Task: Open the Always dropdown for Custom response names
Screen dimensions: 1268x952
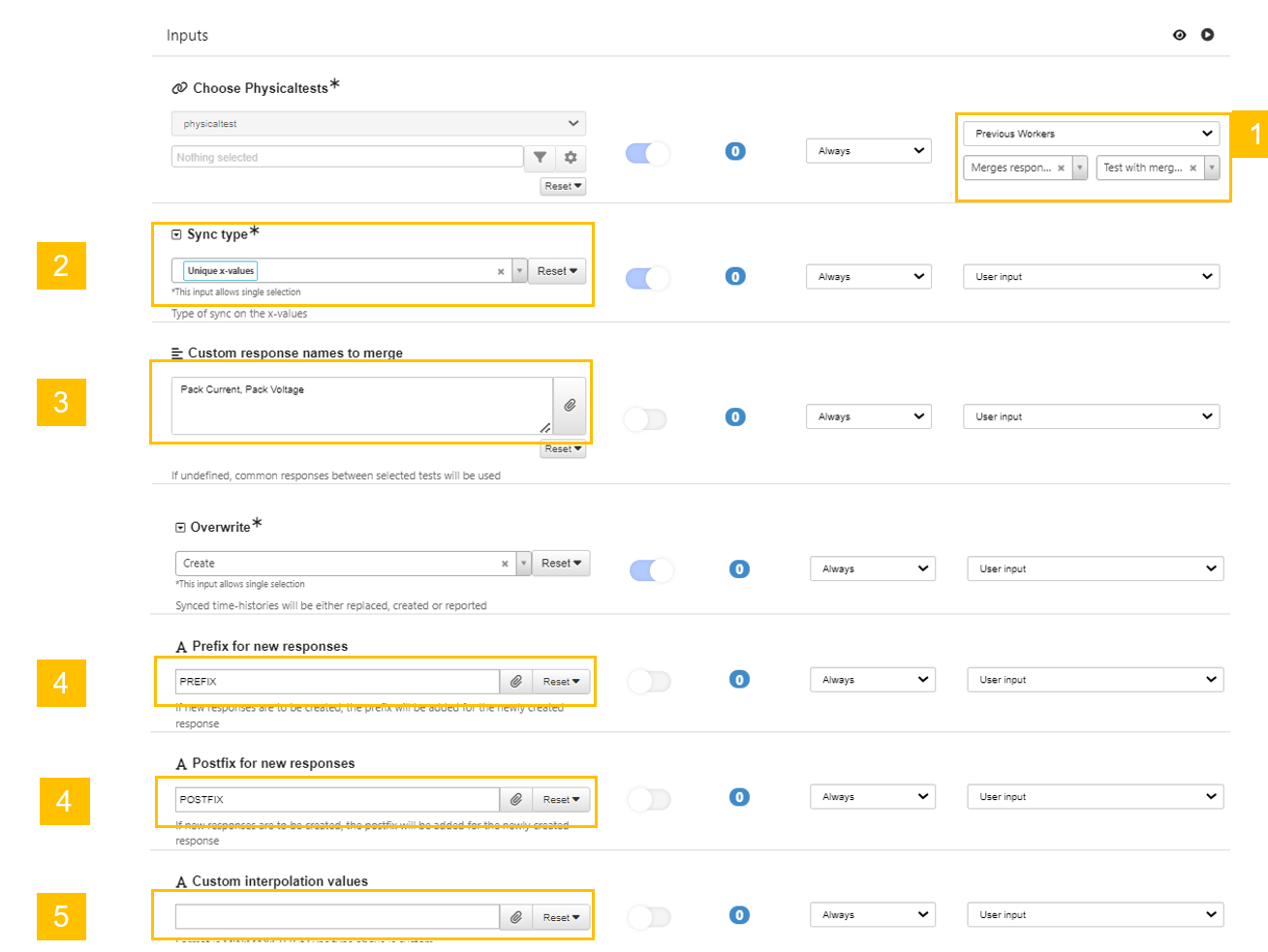Action: (869, 416)
